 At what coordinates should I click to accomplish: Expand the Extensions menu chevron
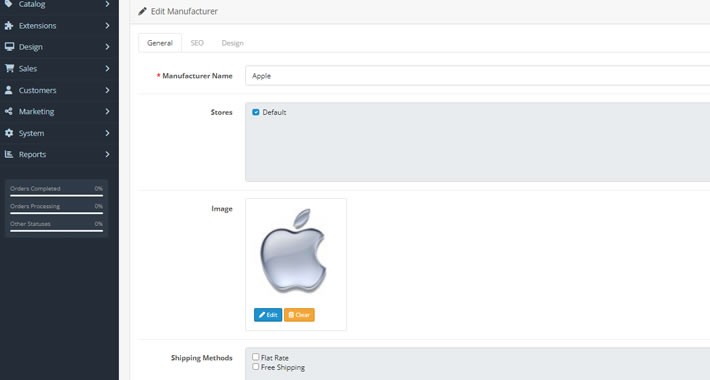(x=107, y=26)
